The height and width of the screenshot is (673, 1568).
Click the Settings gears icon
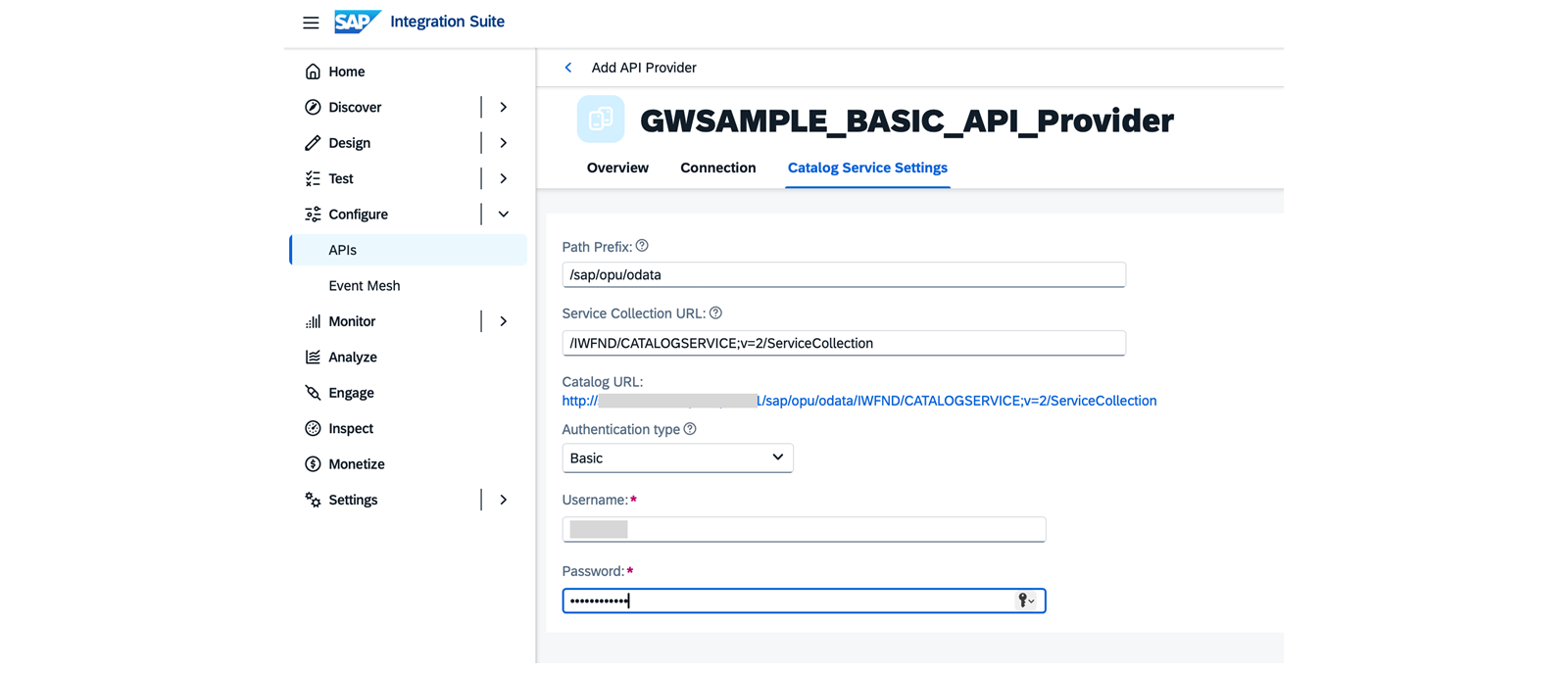[313, 500]
